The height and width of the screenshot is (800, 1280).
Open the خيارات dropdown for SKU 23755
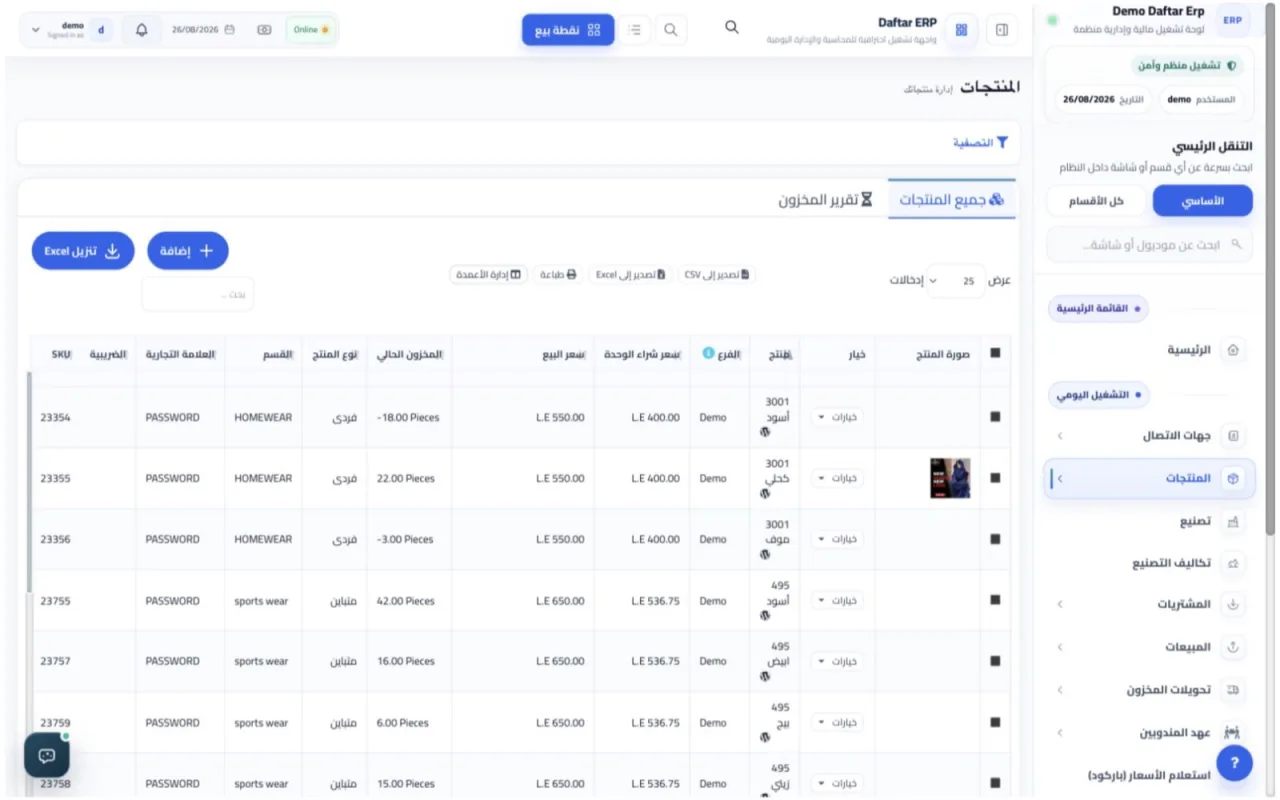(837, 600)
